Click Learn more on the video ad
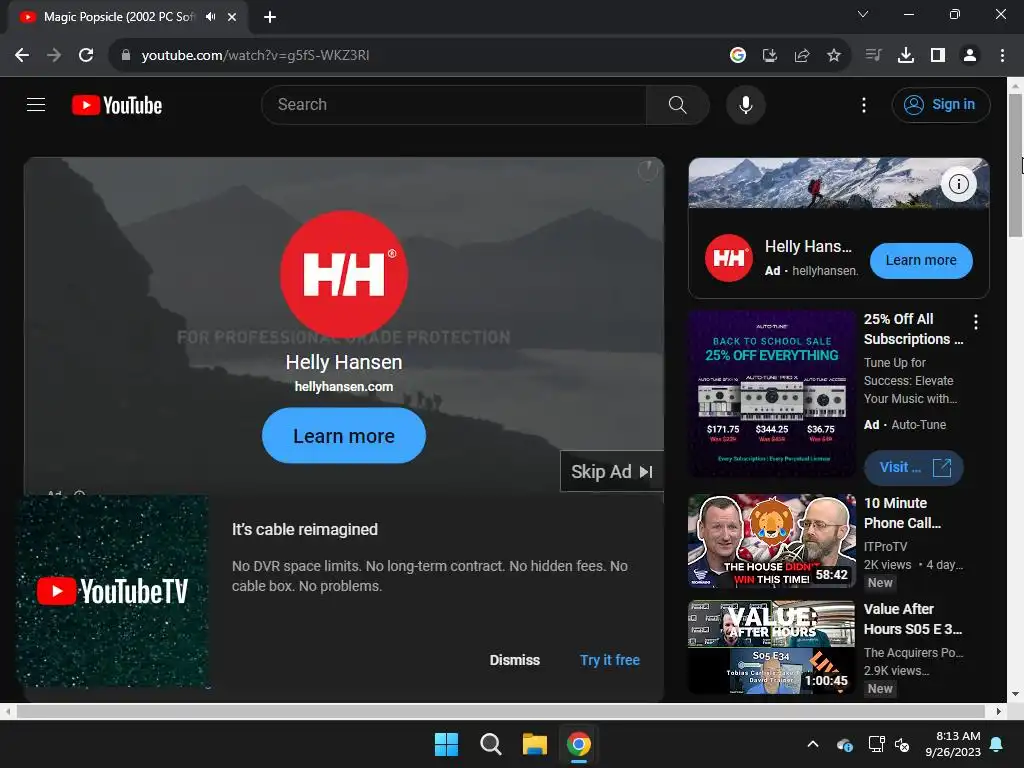This screenshot has height=768, width=1024. click(344, 436)
